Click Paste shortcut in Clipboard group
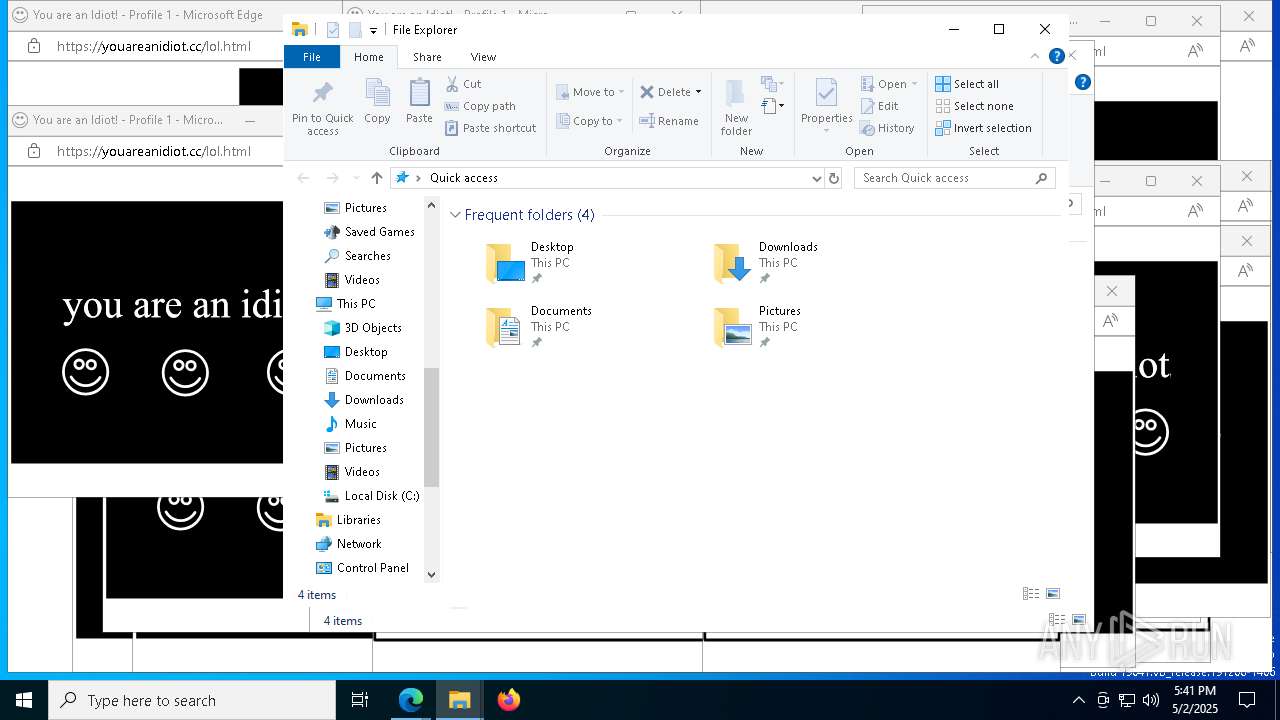 point(490,128)
